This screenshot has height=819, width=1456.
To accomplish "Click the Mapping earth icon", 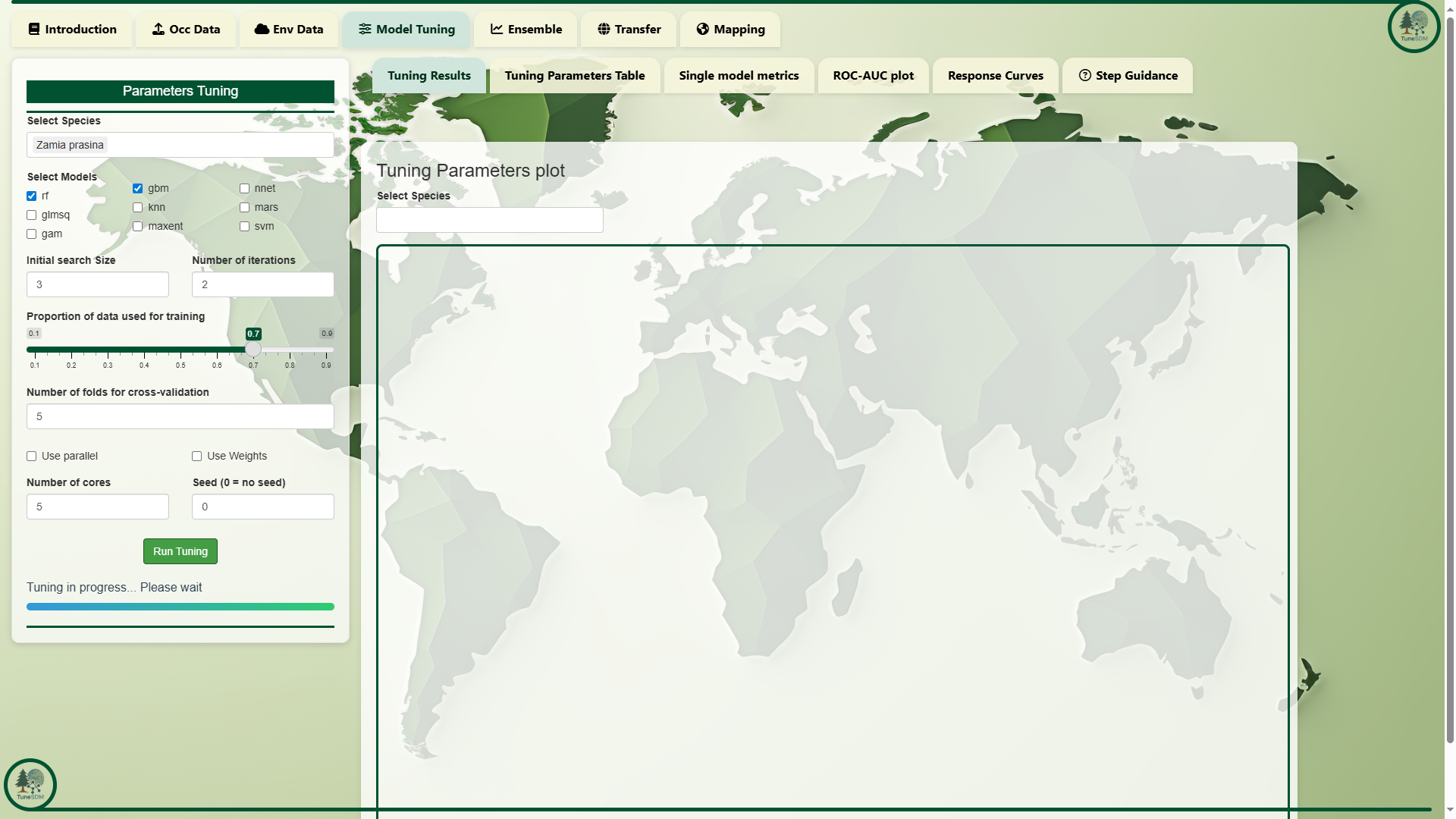I will point(703,30).
